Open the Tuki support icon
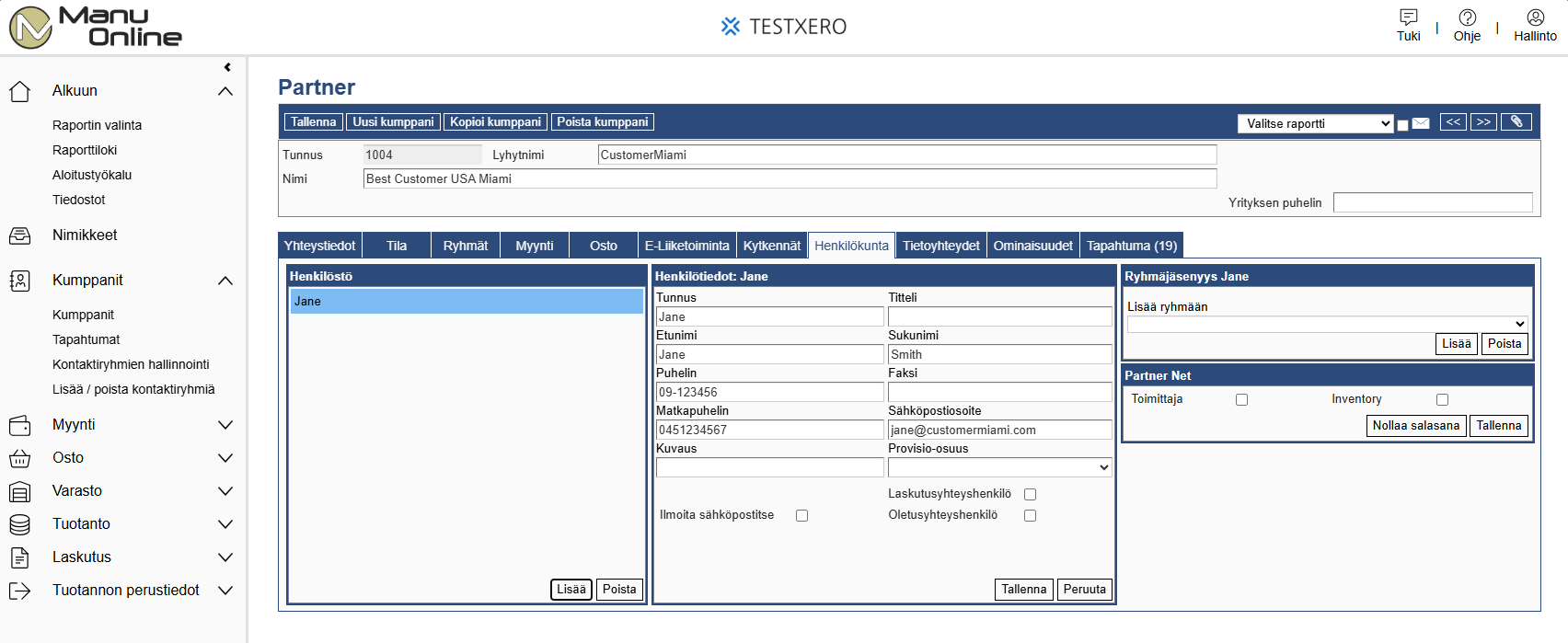Viewport: 1568px width, 643px height. (x=1408, y=17)
